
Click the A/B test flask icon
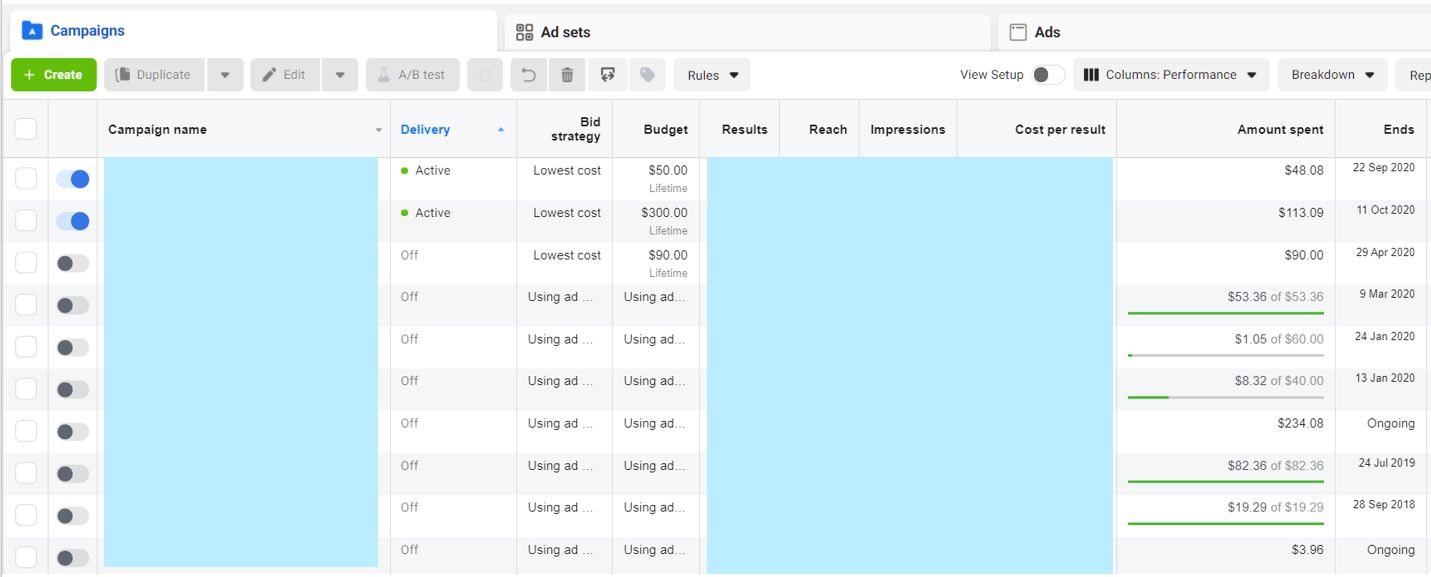pyautogui.click(x=384, y=75)
